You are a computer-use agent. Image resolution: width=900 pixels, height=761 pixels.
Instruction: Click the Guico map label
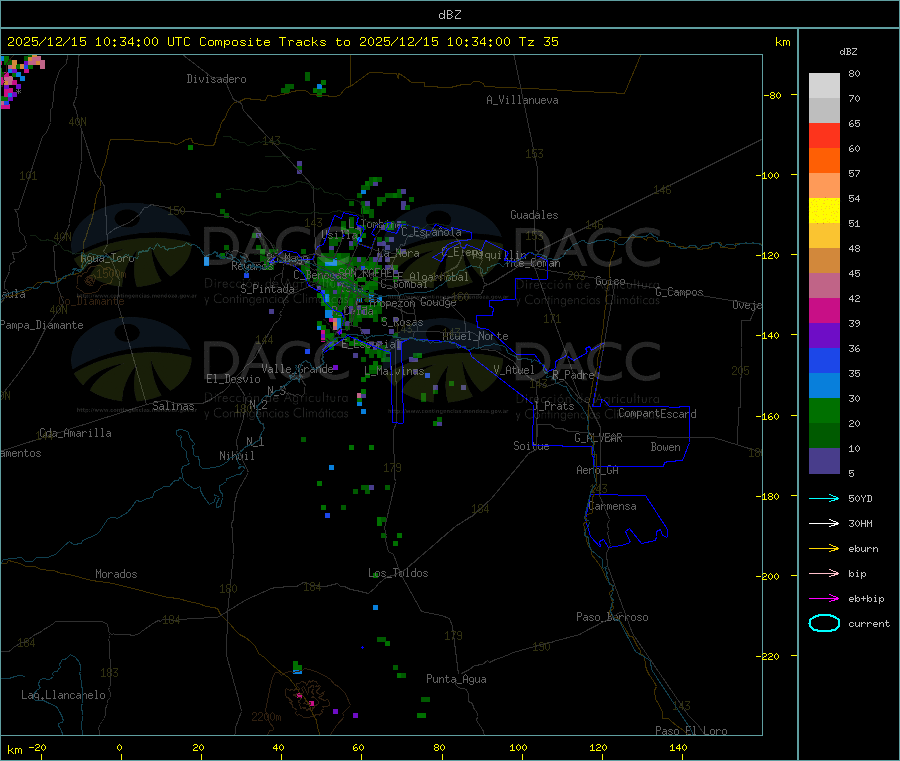[610, 282]
